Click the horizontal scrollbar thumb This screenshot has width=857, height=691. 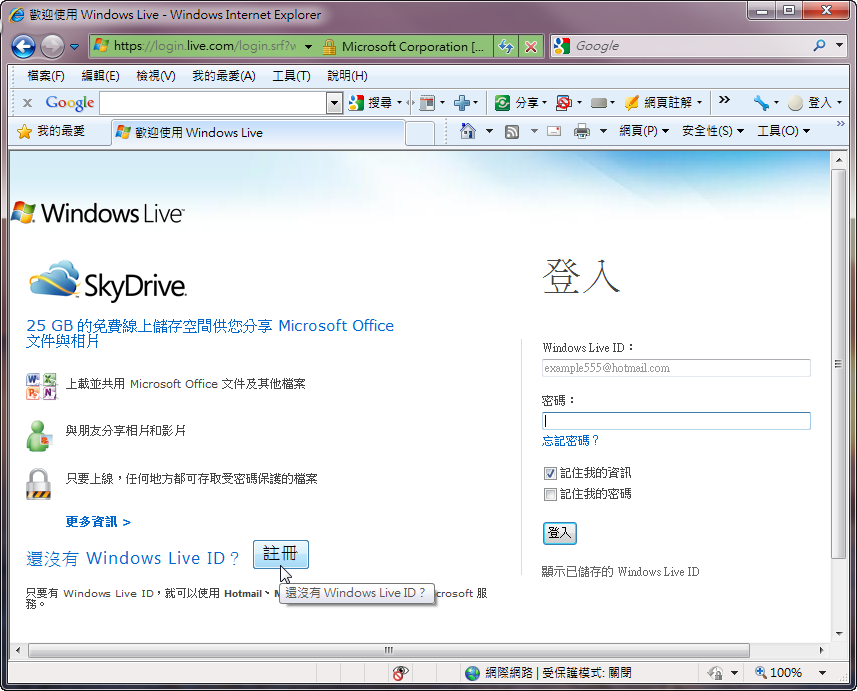tap(389, 650)
